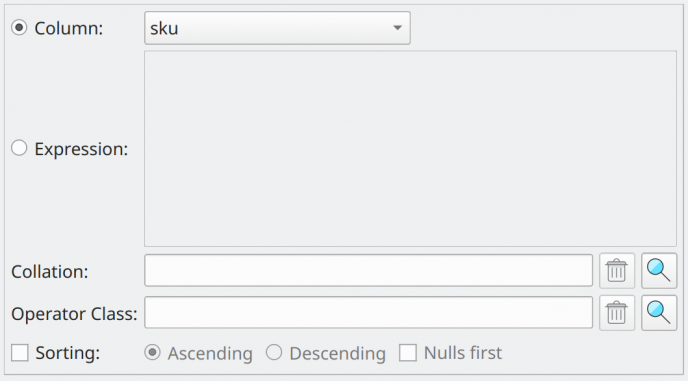The width and height of the screenshot is (688, 381).
Task: Choose the Ascending sort option
Action: pyautogui.click(x=152, y=352)
